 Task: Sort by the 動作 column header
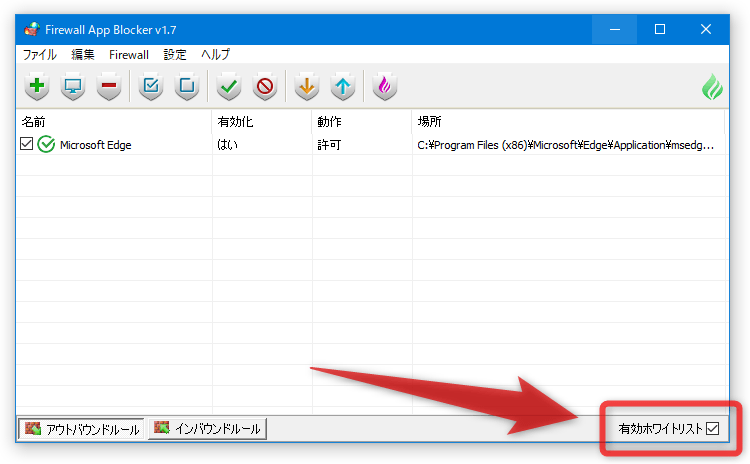362,122
